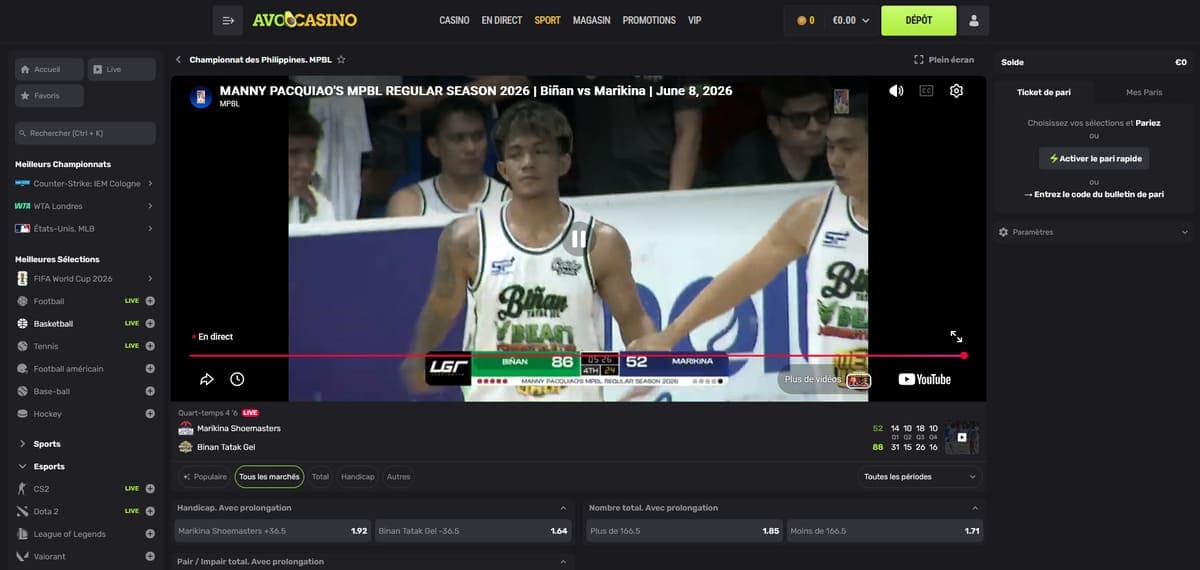Toggle video closed captions CC icon
The width and height of the screenshot is (1200, 570).
tap(926, 91)
